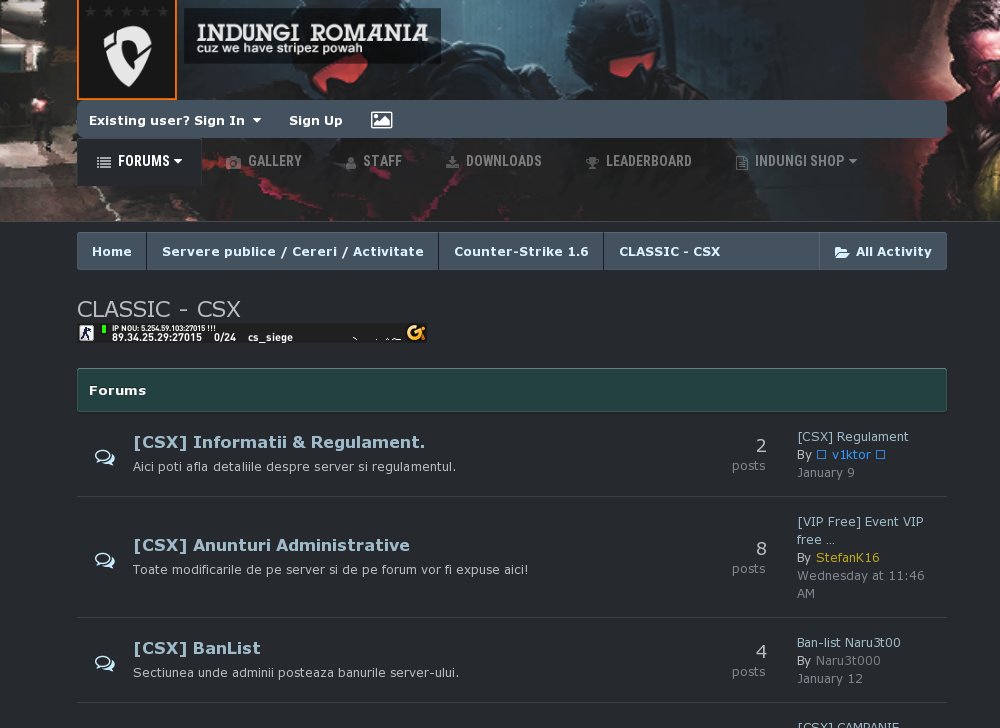The image size is (1000, 728).
Task: Open the Counter-Strike 1.6 breadcrumb entry
Action: (x=521, y=252)
